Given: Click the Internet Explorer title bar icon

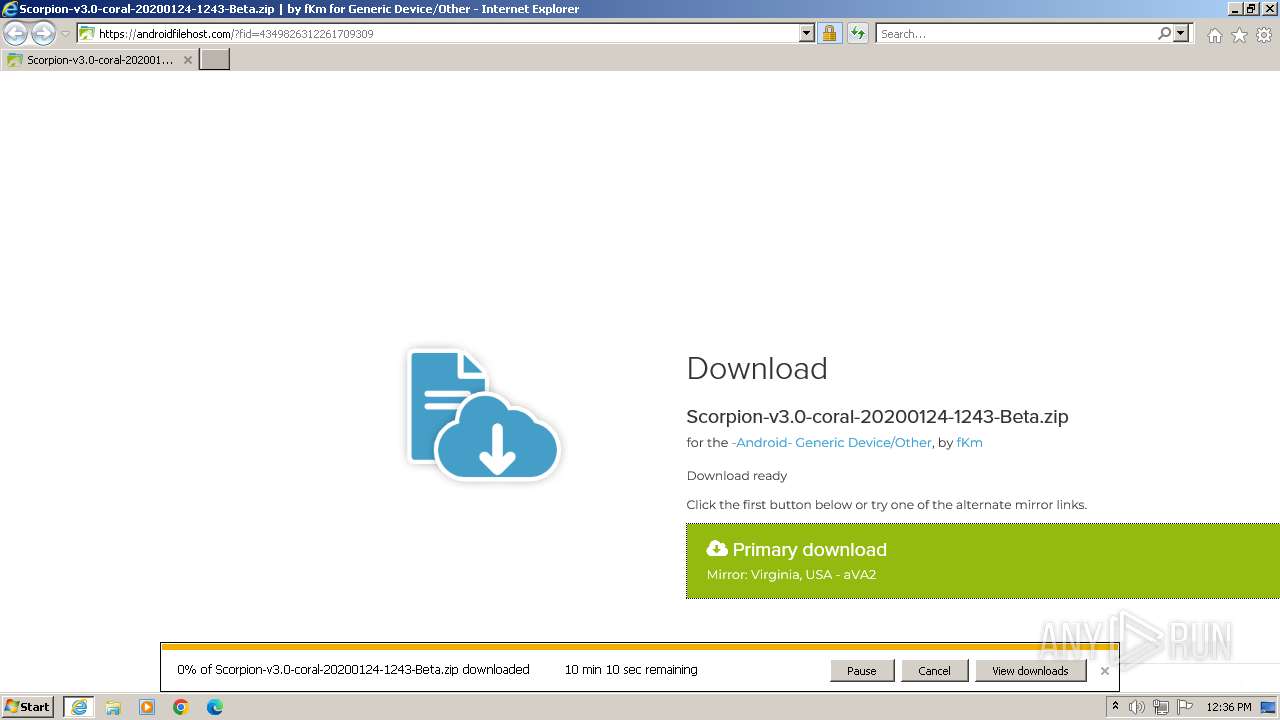Looking at the screenshot, I should tap(9, 9).
